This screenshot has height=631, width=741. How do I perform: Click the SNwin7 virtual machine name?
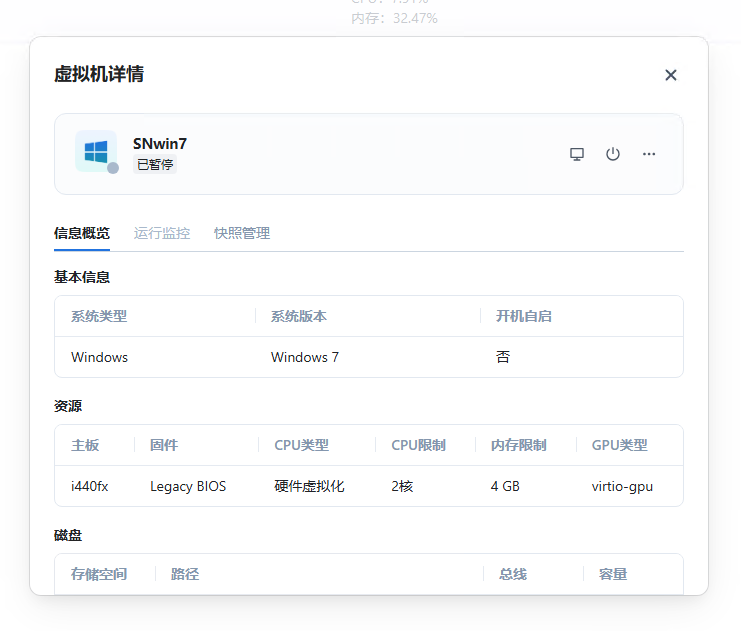160,143
